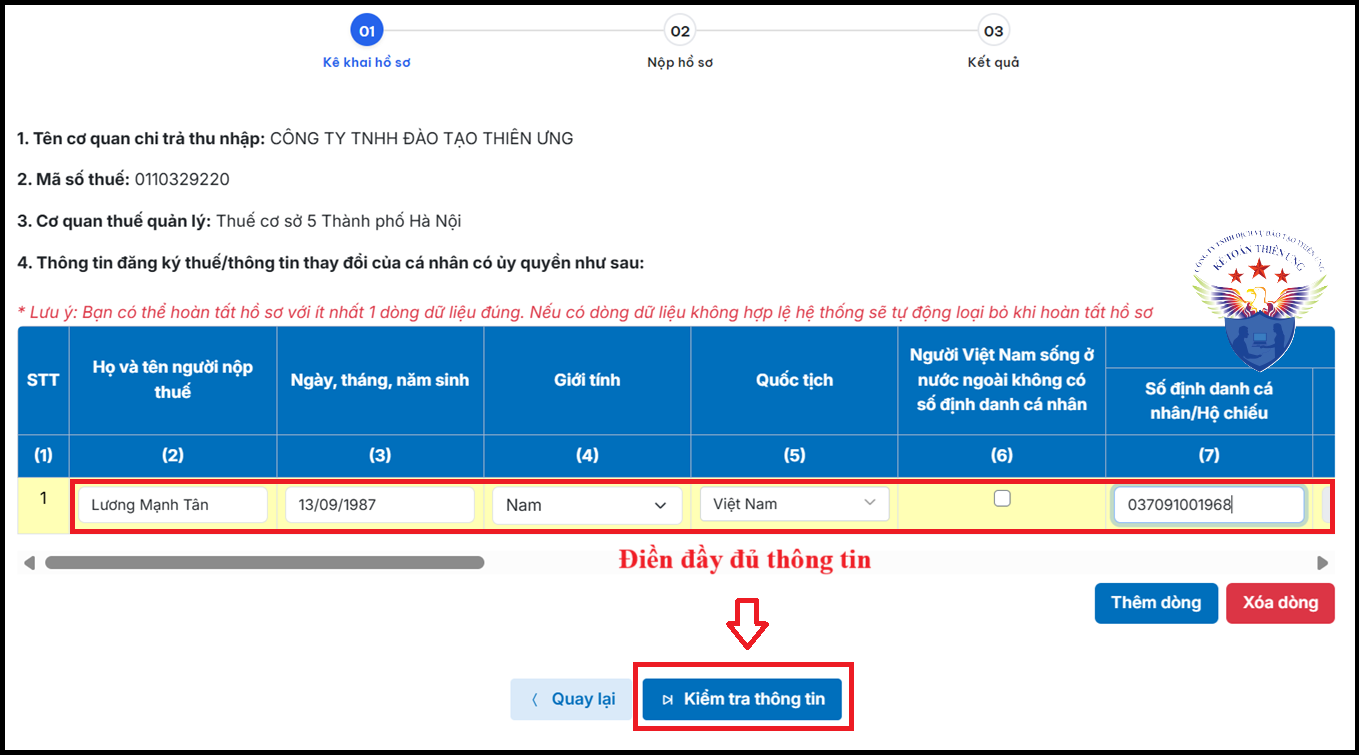Click the left scroll arrow of the table
The width and height of the screenshot is (1359, 755).
click(x=30, y=564)
